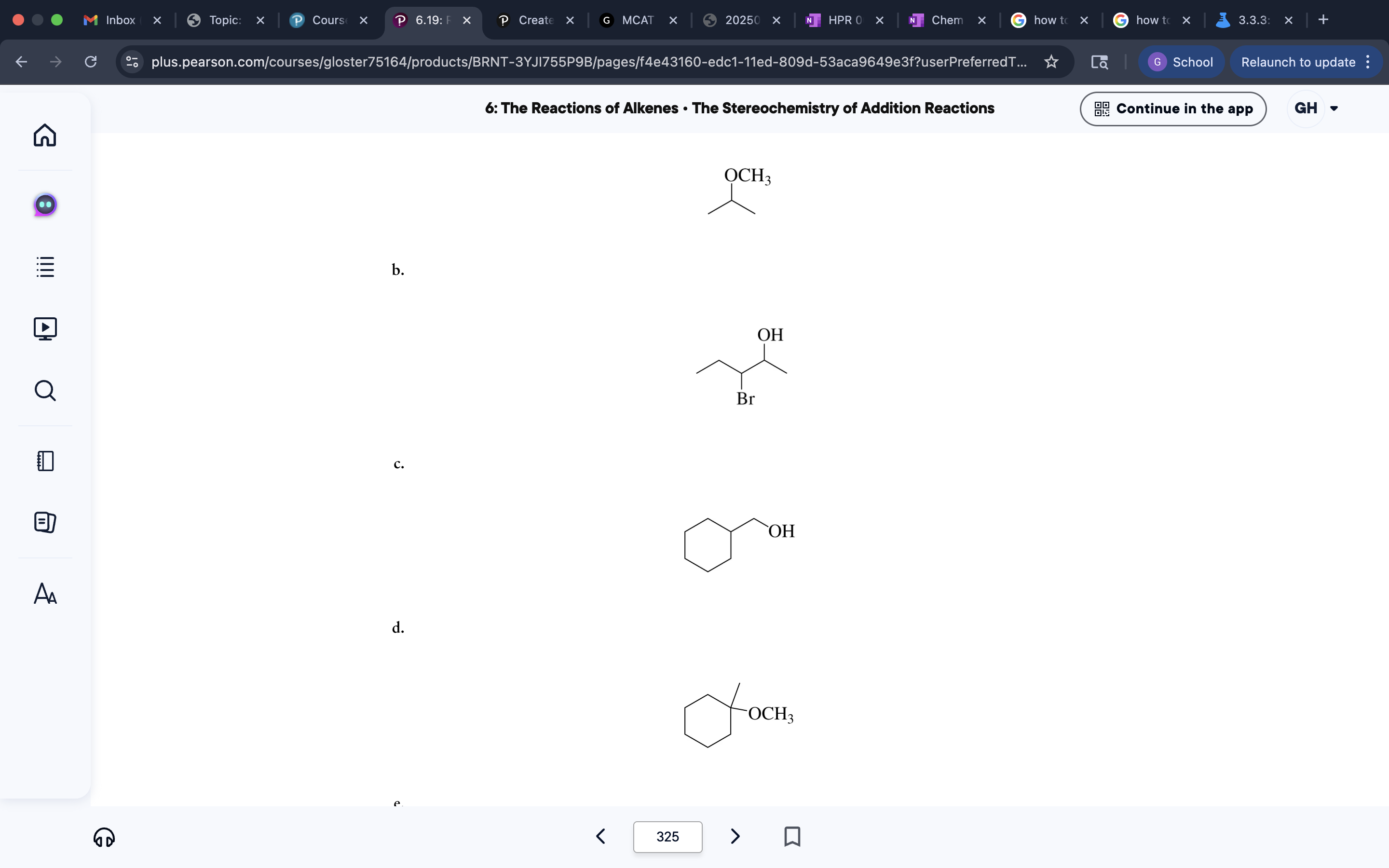
Task: Open the Flashcards panel in the sidebar
Action: click(x=45, y=522)
